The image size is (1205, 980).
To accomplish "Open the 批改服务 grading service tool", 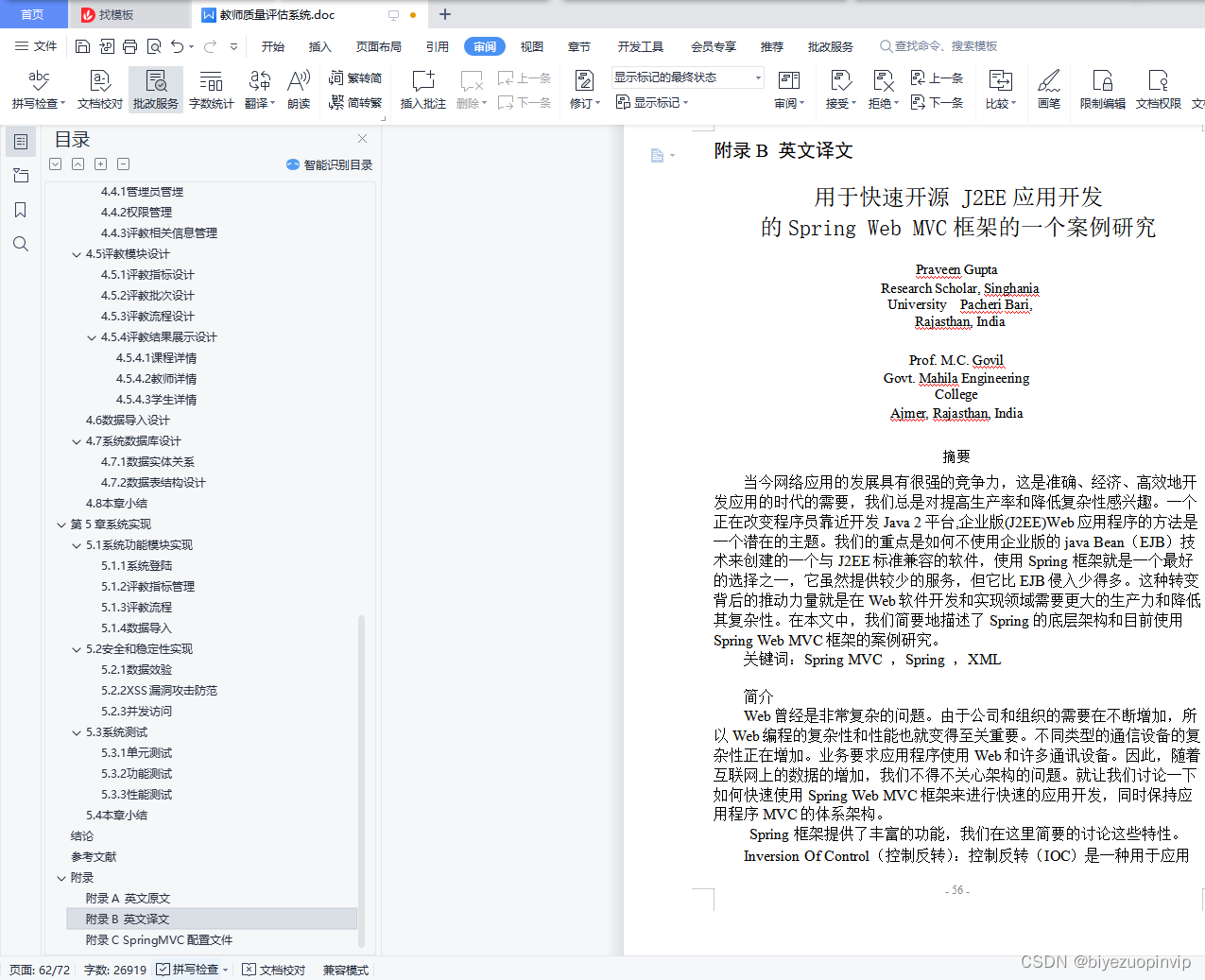I will point(156,90).
